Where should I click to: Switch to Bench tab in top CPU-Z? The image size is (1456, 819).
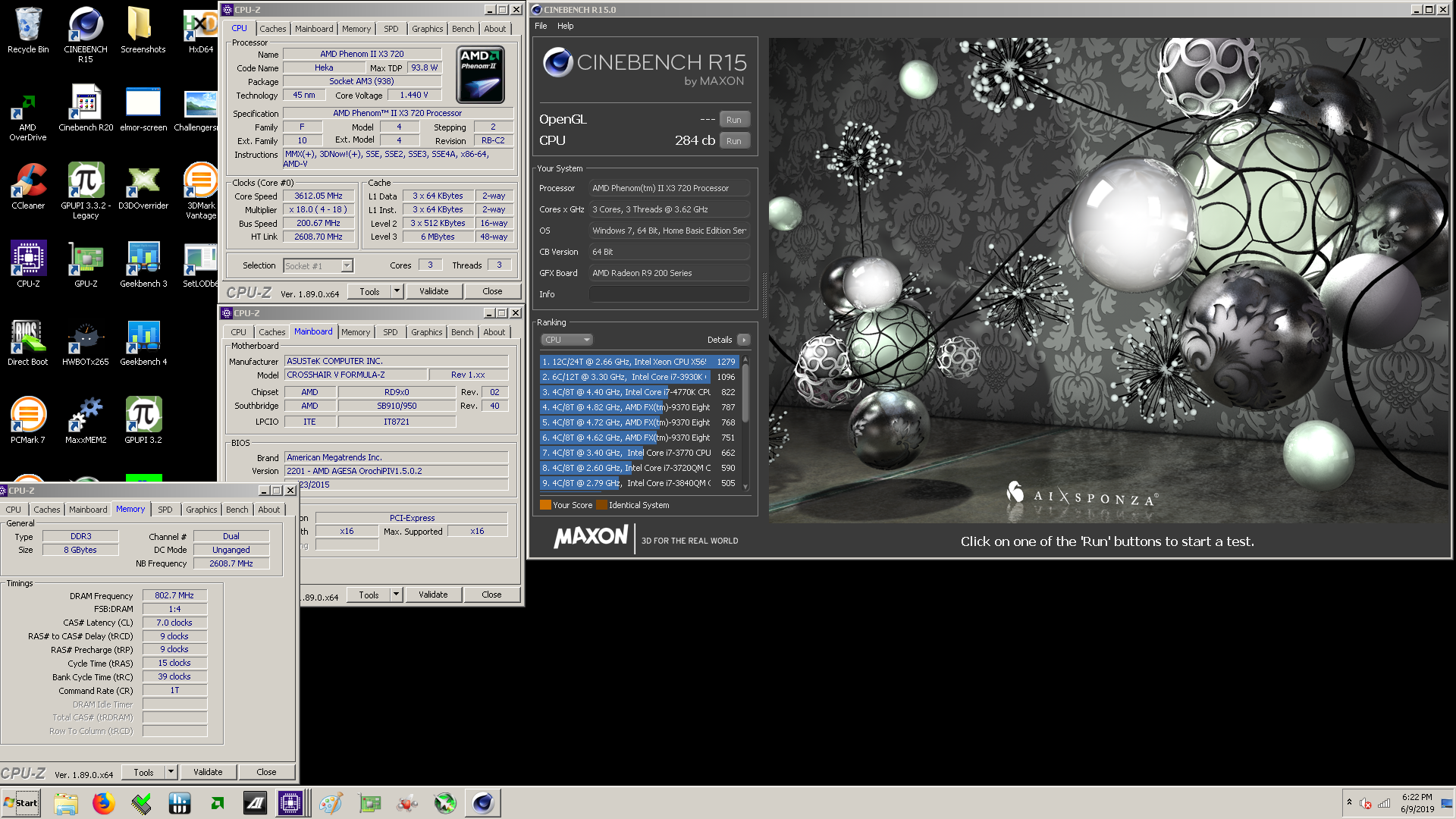(463, 29)
